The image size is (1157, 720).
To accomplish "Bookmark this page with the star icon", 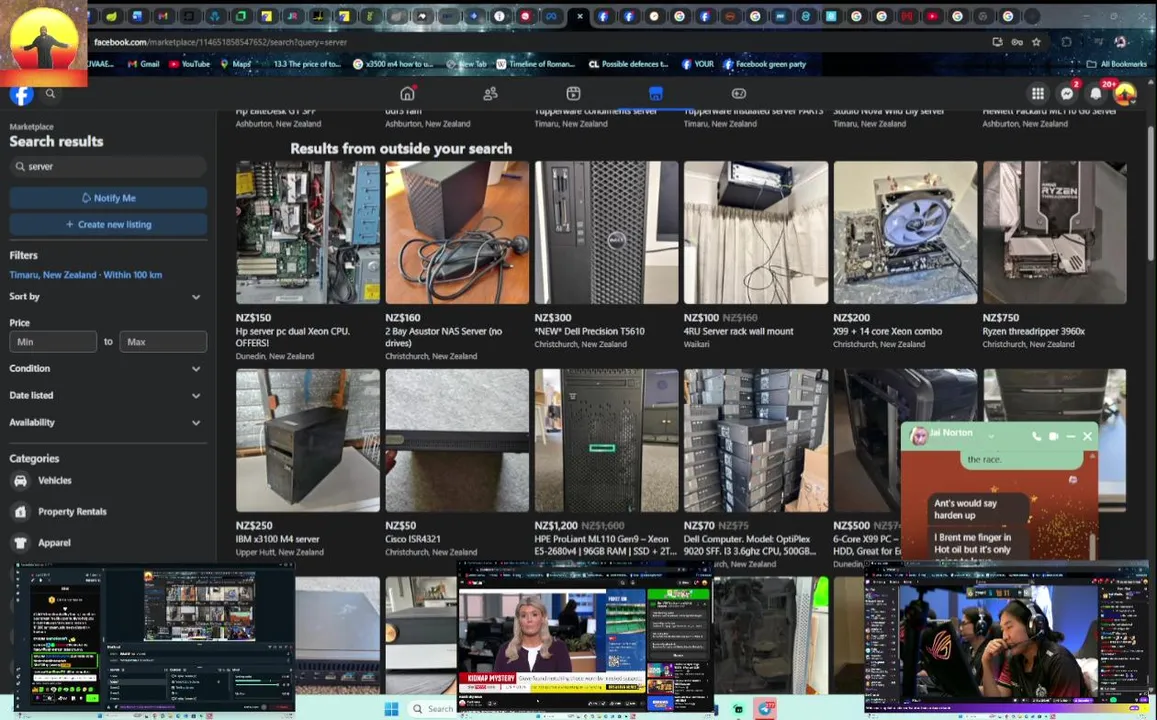I will tap(1037, 42).
